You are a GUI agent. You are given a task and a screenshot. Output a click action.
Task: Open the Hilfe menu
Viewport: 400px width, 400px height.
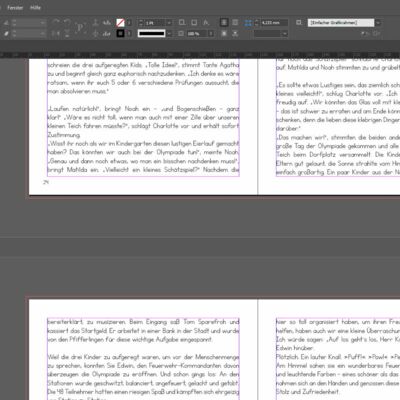tap(35, 8)
